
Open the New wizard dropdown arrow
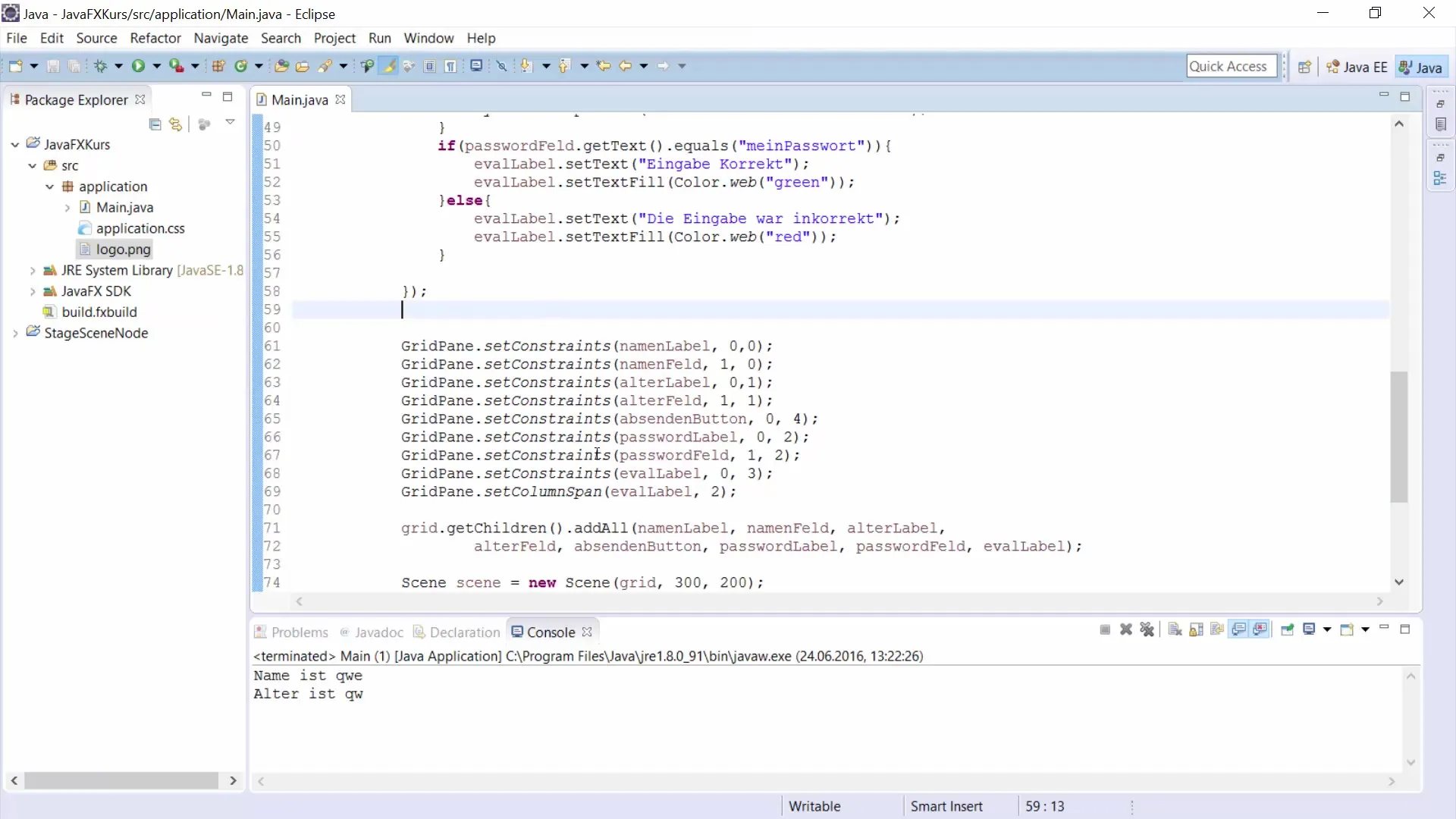(34, 66)
